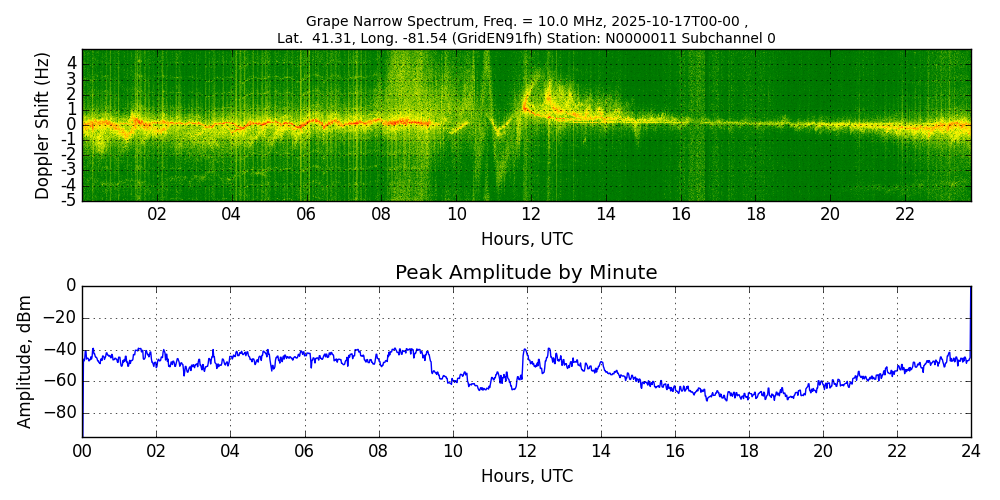Click the Peak Amplitude by Minute title
The width and height of the screenshot is (1000, 500).
coord(526,273)
